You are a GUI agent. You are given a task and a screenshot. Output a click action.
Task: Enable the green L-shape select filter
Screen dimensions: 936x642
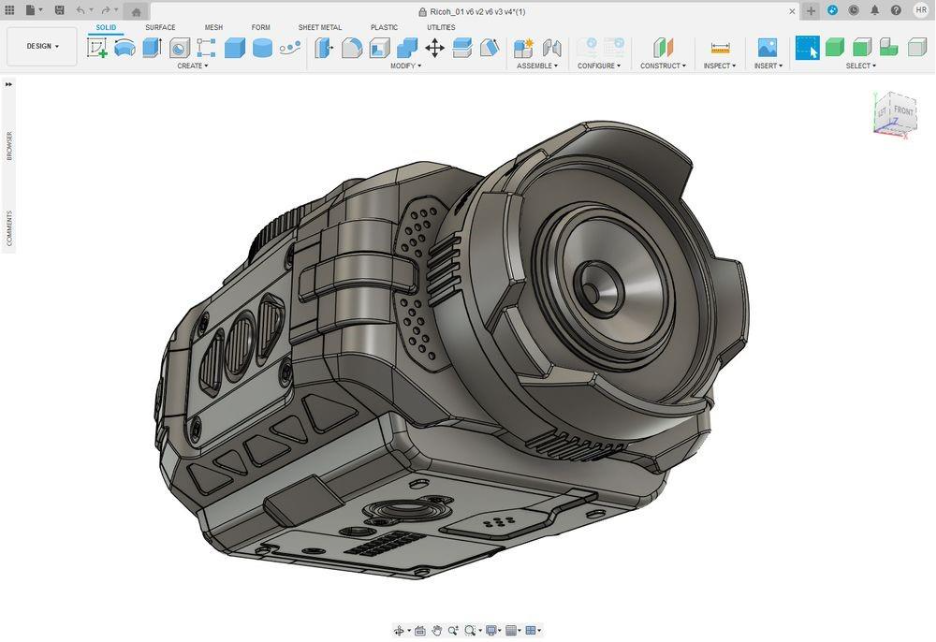tap(889, 48)
